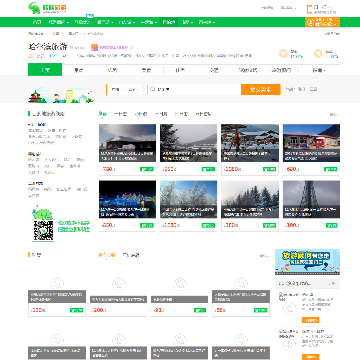
Task: Select the active green home tab
Action: point(45,70)
